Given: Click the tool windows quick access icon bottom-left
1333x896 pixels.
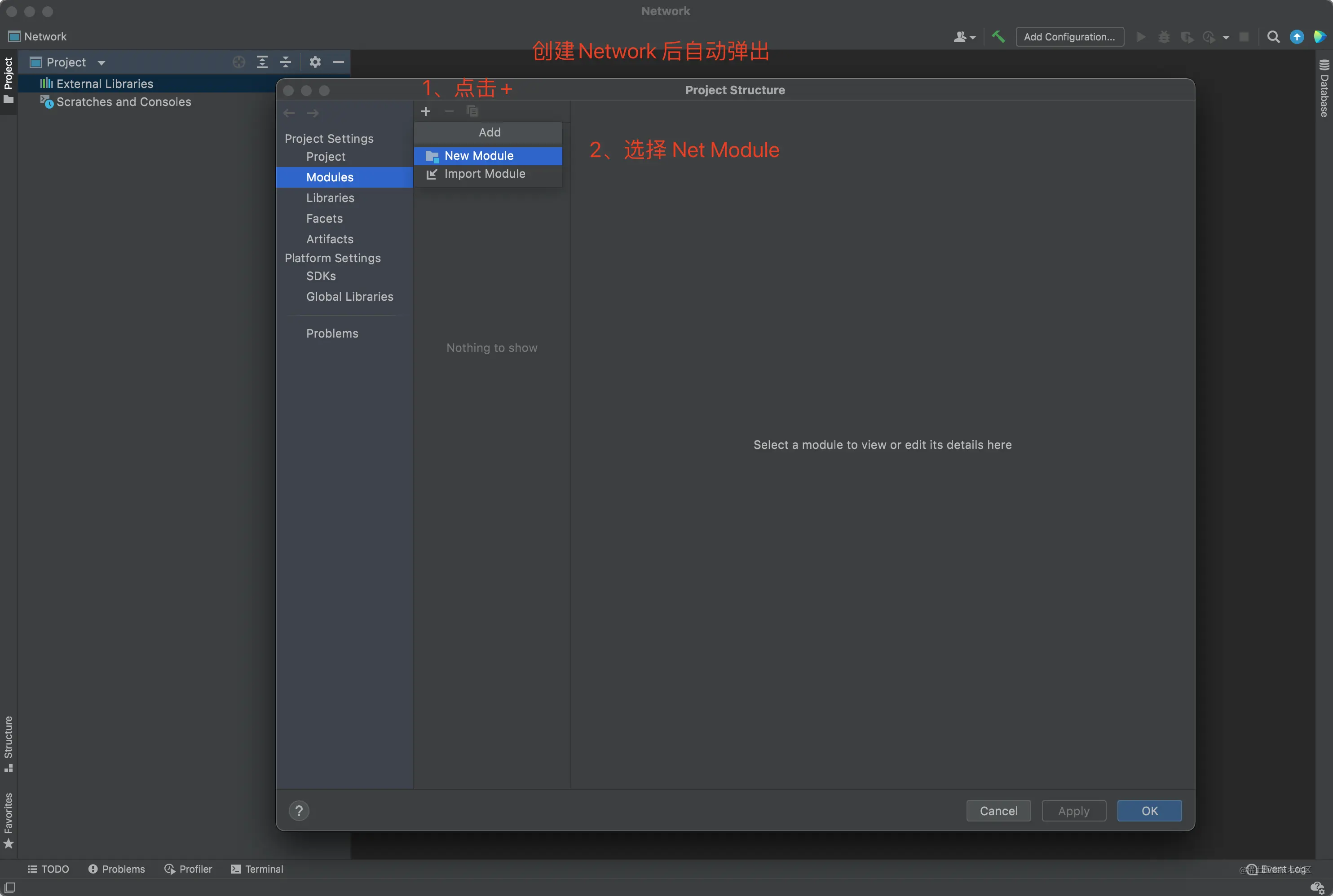Looking at the screenshot, I should (x=10, y=887).
